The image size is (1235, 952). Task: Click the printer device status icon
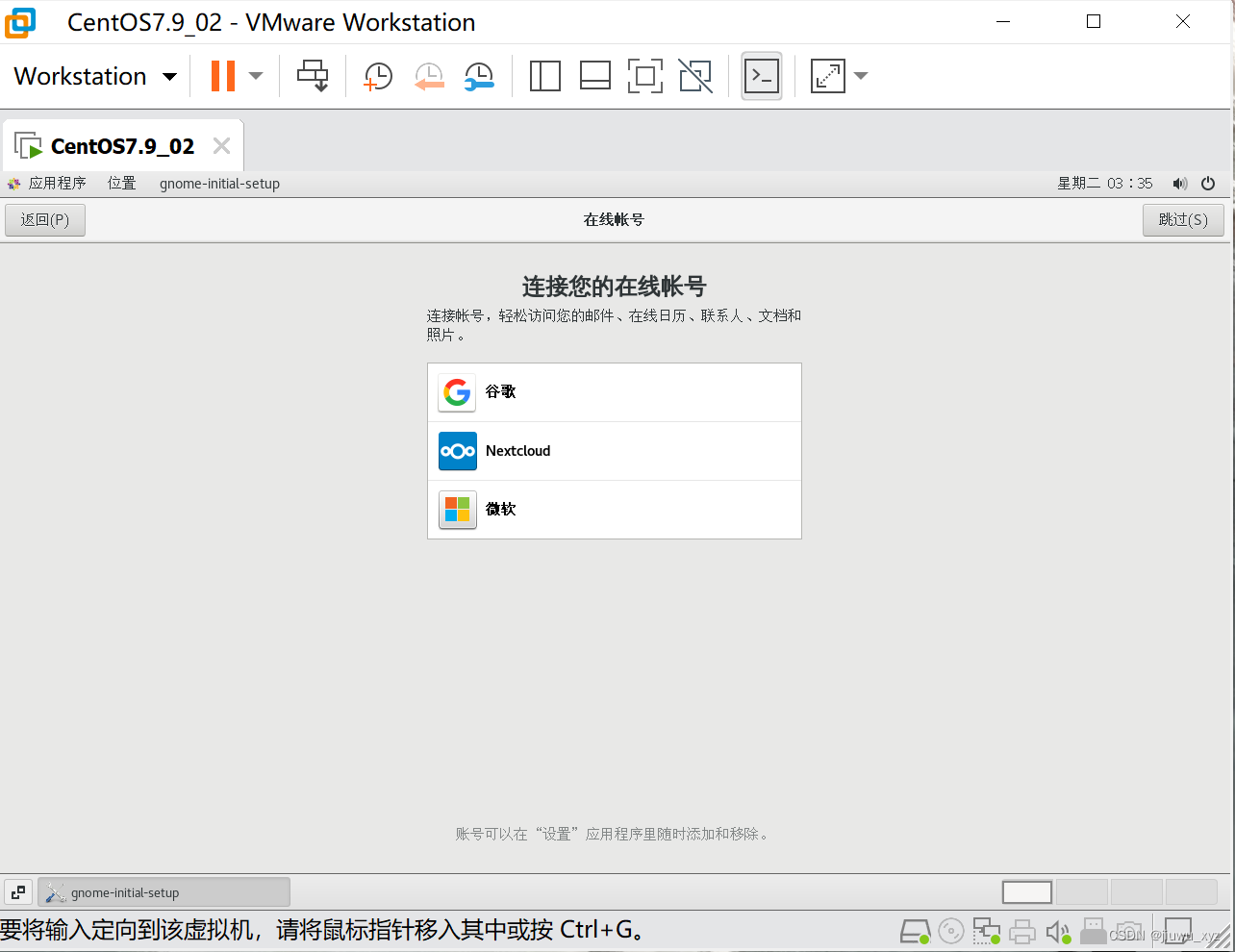pos(1022,931)
